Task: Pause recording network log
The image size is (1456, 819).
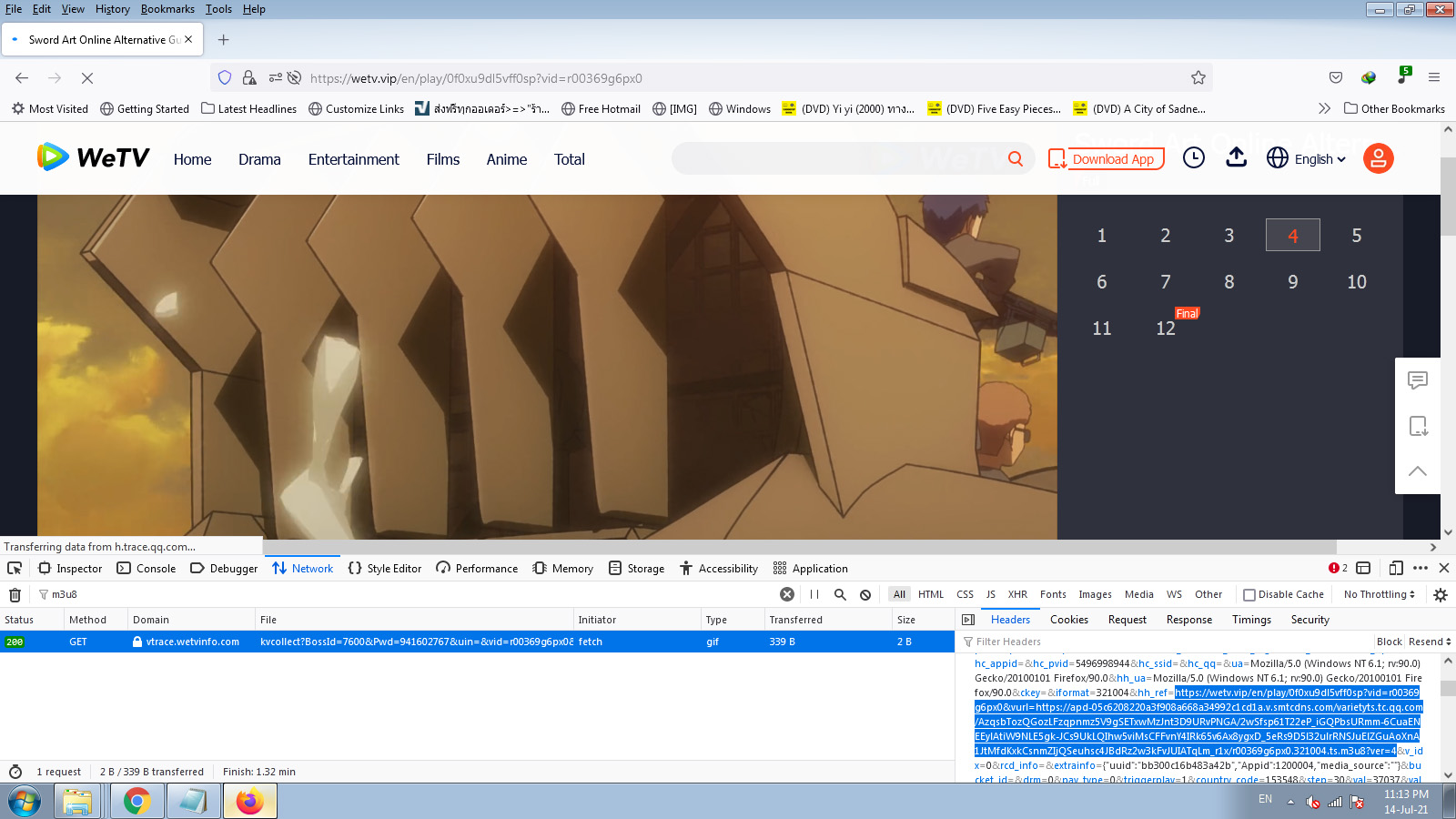Action: pos(814,594)
